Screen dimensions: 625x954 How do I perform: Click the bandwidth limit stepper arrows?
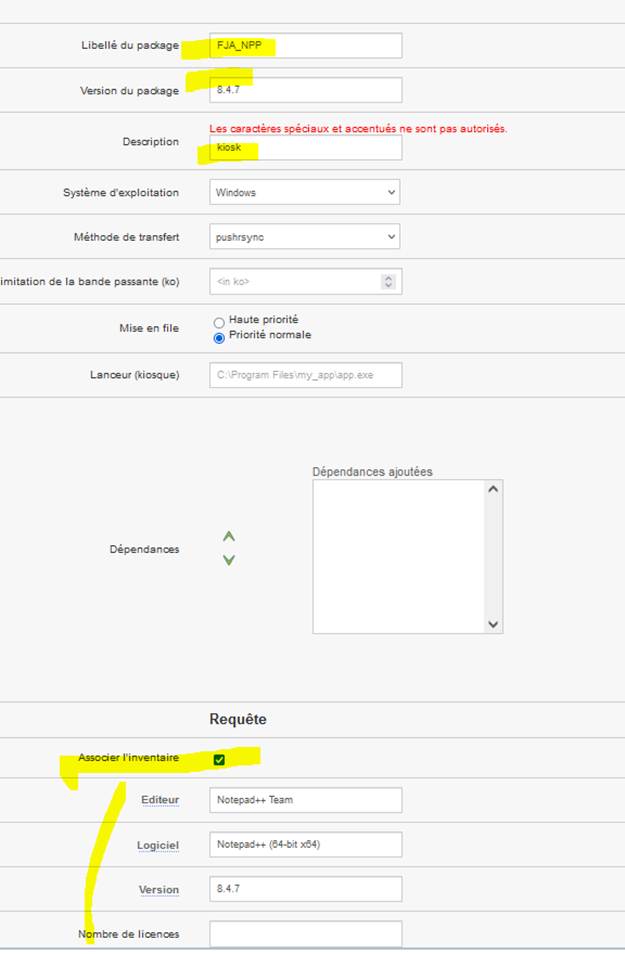coord(388,282)
